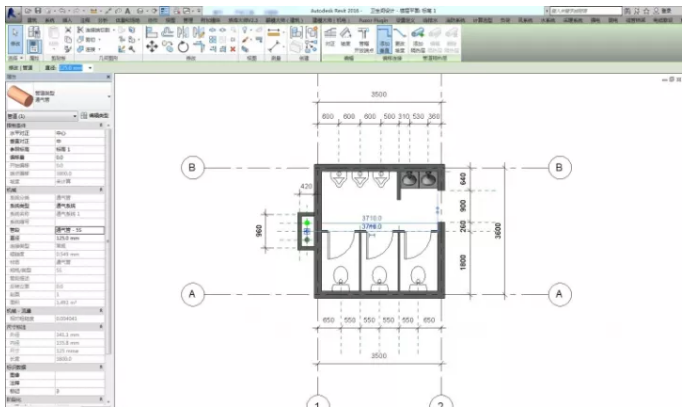This screenshot has width=688, height=413.
Task: Select the Align tool in Modify panel
Action: pos(151,32)
